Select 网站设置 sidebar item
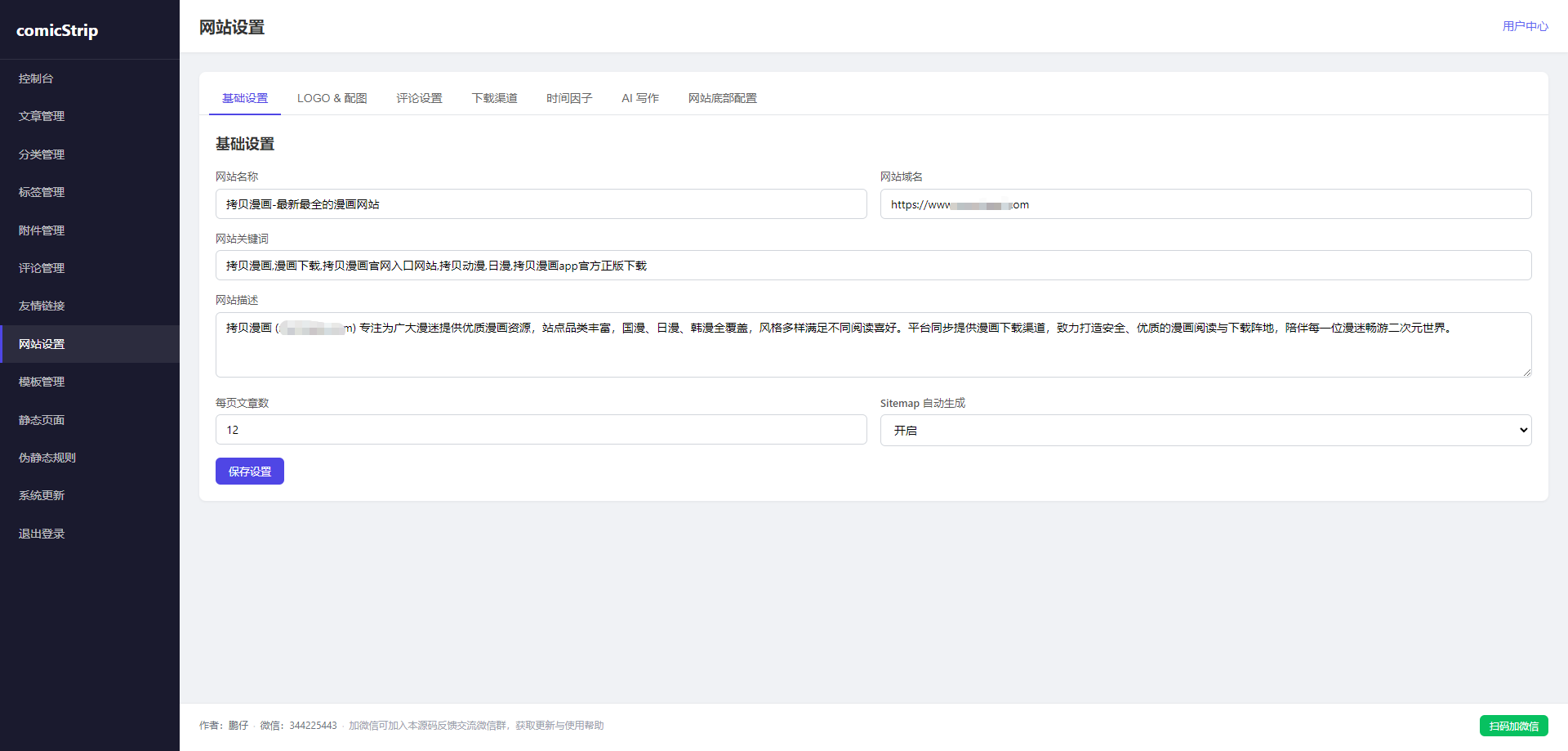1568x751 pixels. tap(90, 344)
